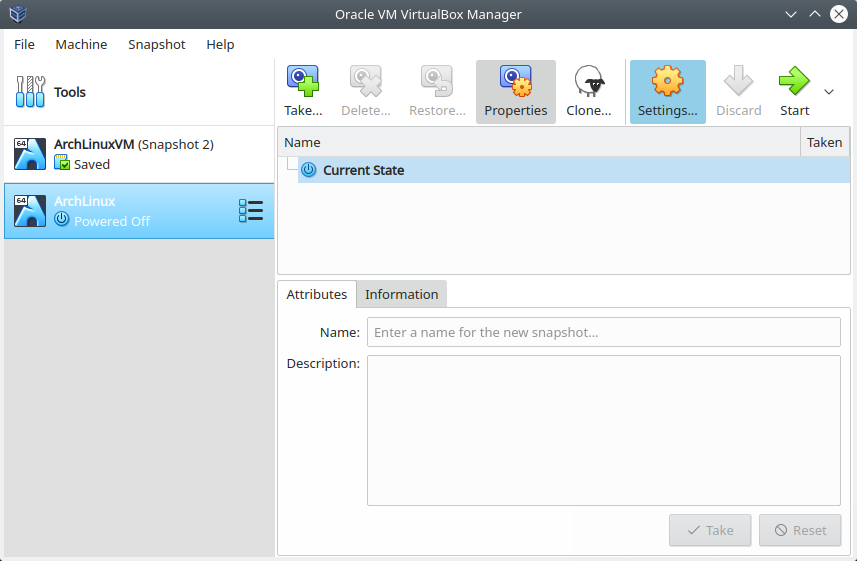Open the File menu
The height and width of the screenshot is (561, 857).
24,44
